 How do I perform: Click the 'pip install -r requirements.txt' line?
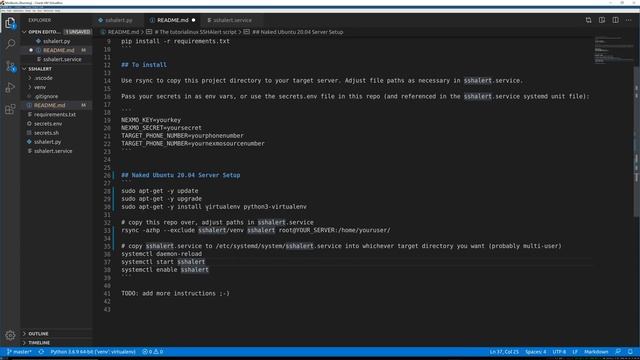pos(175,41)
